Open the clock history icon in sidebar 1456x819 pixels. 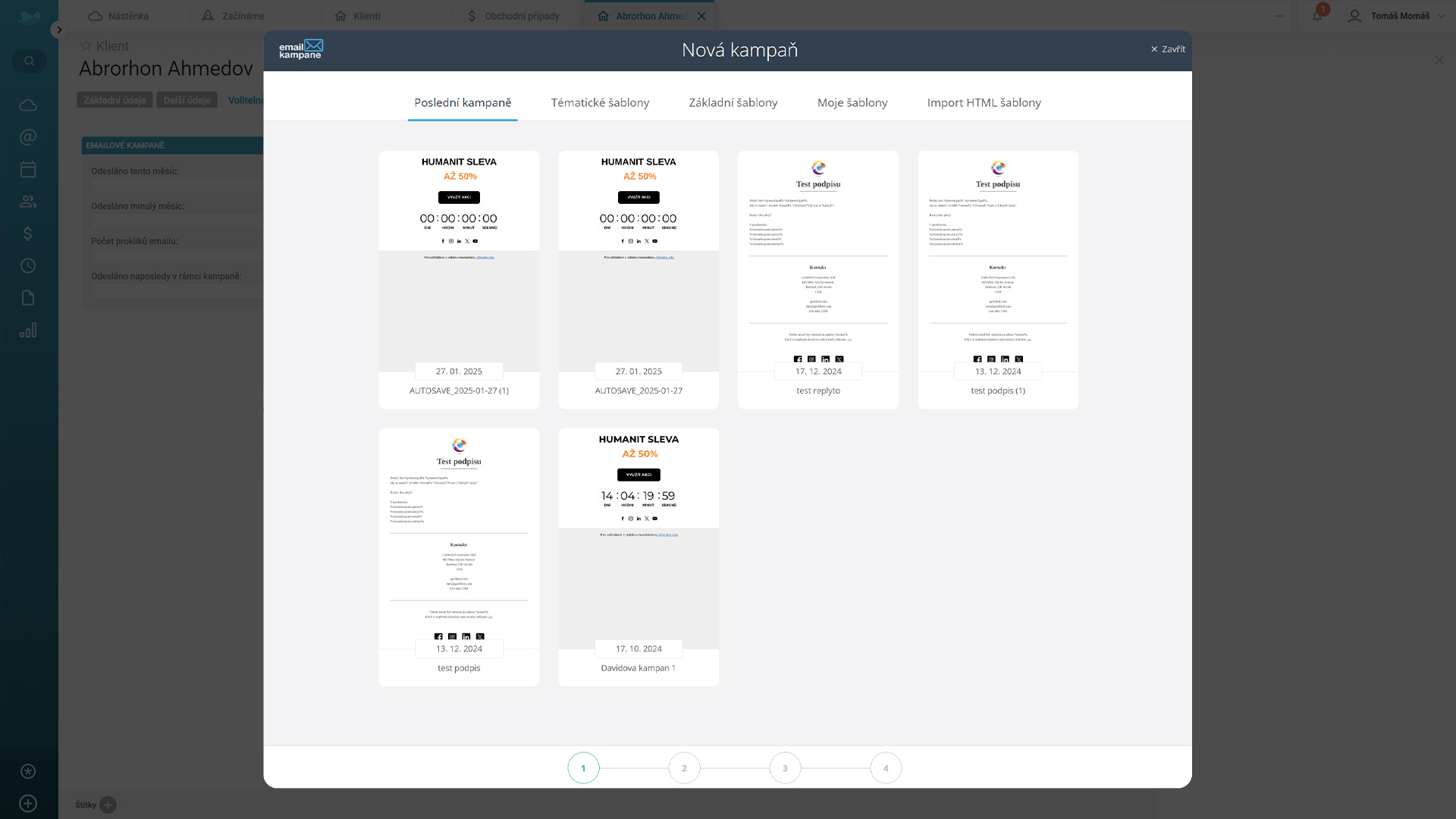[x=28, y=265]
